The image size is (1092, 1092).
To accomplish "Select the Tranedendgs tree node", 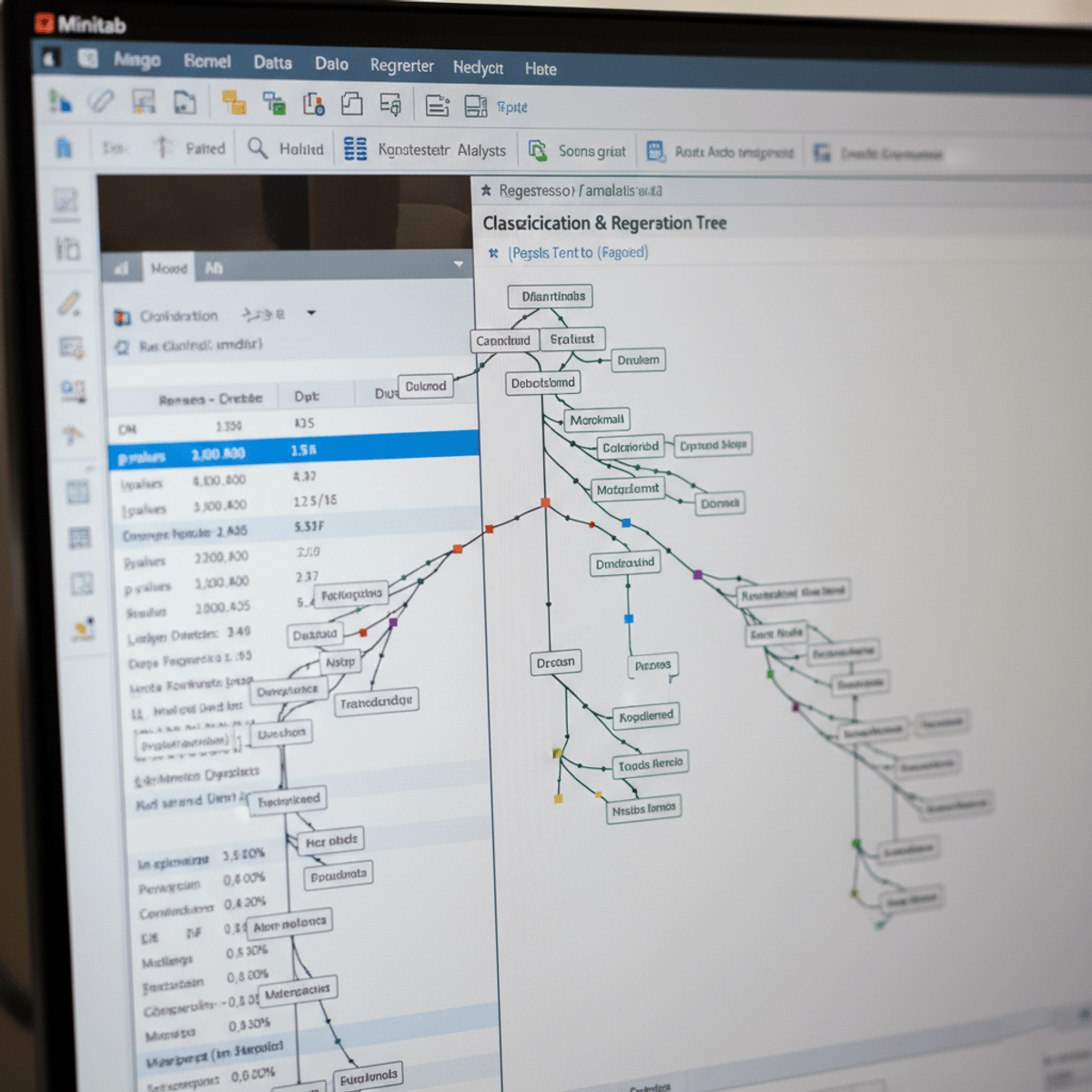I will tap(377, 702).
